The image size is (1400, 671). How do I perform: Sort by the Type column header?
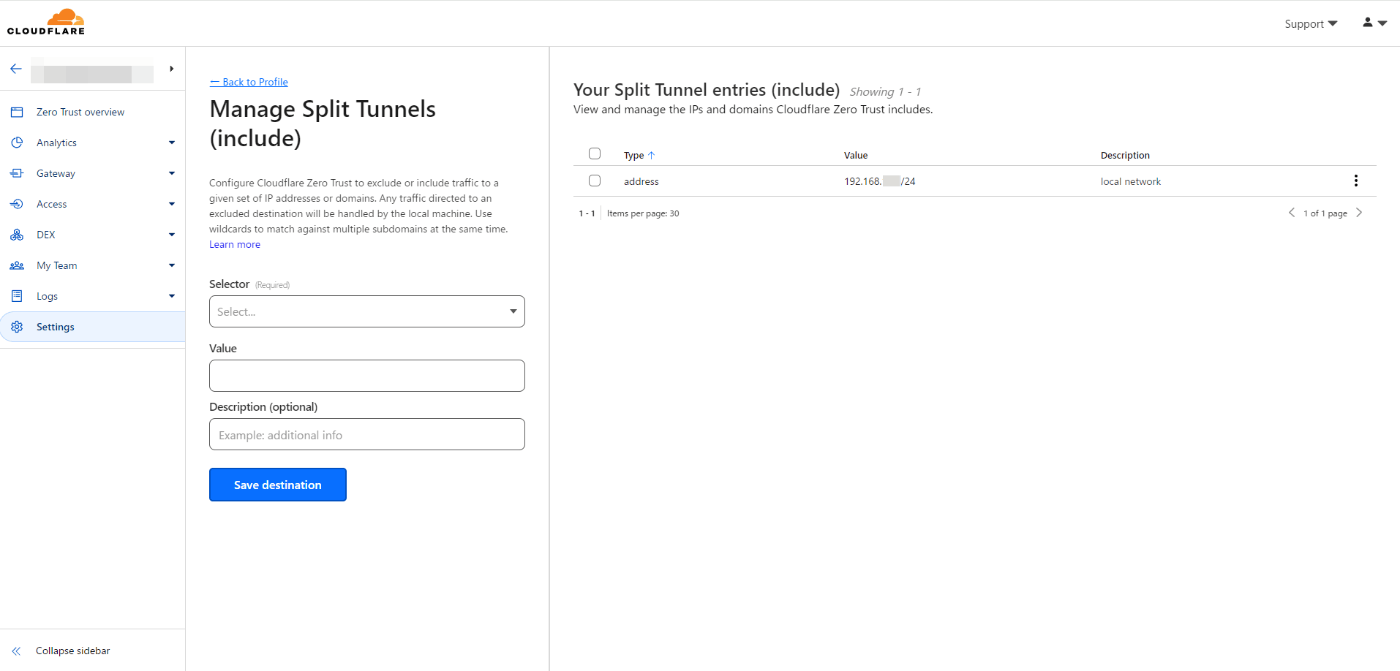point(634,155)
